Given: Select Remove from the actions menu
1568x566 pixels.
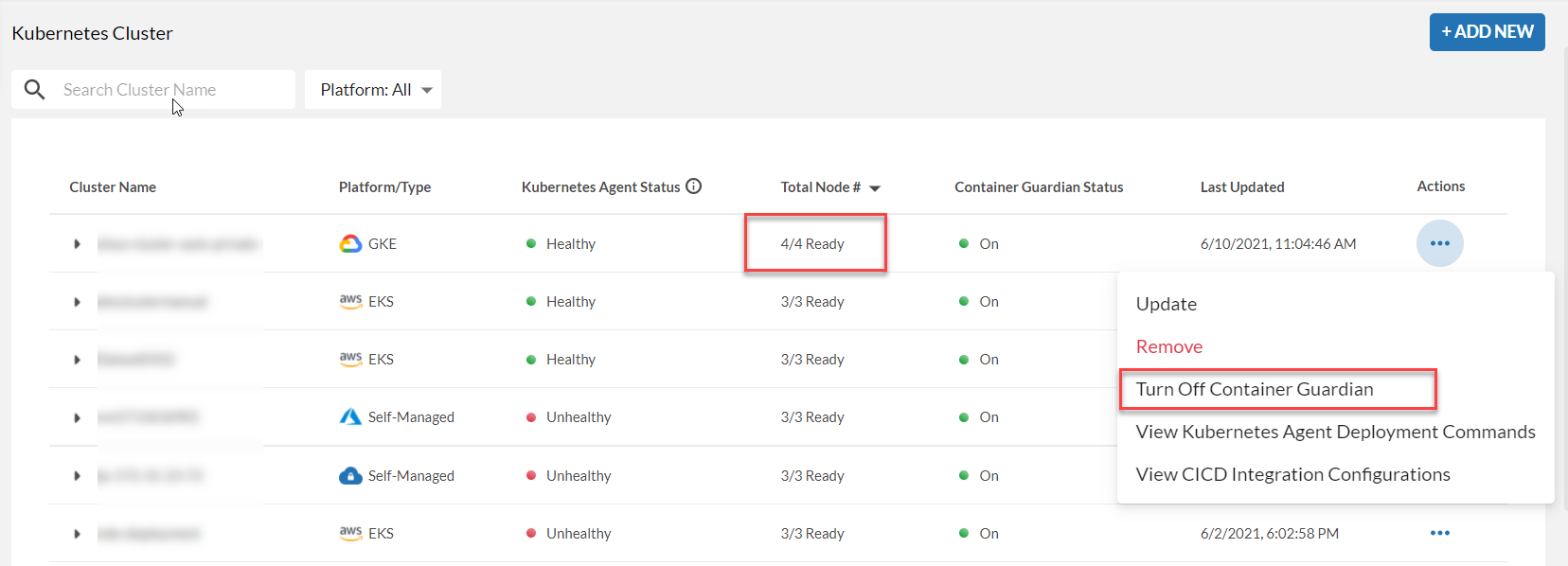Looking at the screenshot, I should pyautogui.click(x=1168, y=346).
